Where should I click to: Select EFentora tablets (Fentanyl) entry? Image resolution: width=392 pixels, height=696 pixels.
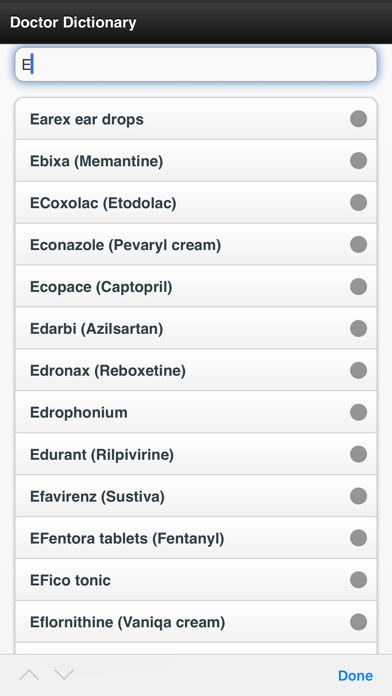tap(196, 538)
